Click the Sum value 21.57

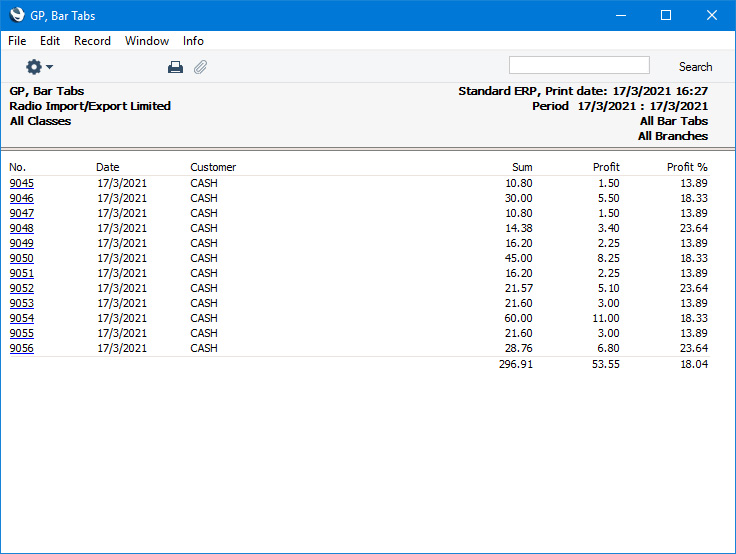518,288
